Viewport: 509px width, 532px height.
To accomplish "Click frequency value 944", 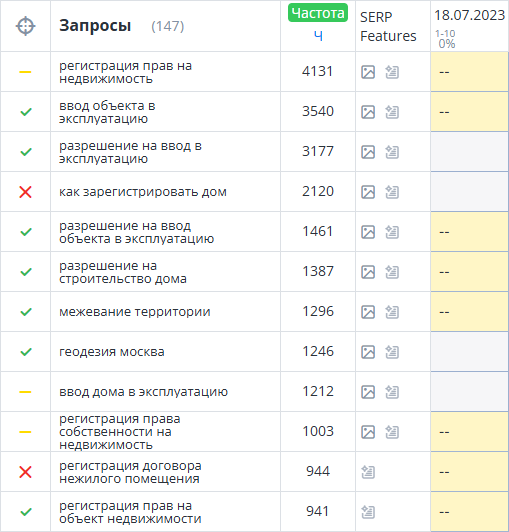I will pyautogui.click(x=318, y=472).
